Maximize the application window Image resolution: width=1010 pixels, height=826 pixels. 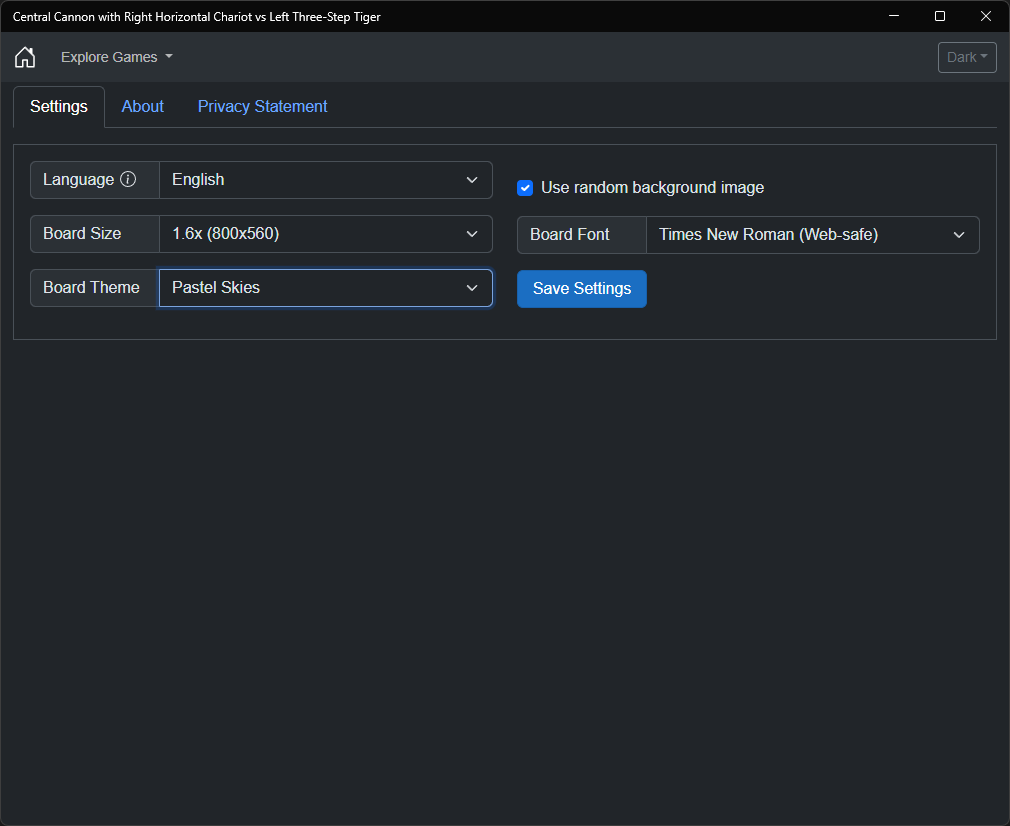pyautogui.click(x=940, y=16)
